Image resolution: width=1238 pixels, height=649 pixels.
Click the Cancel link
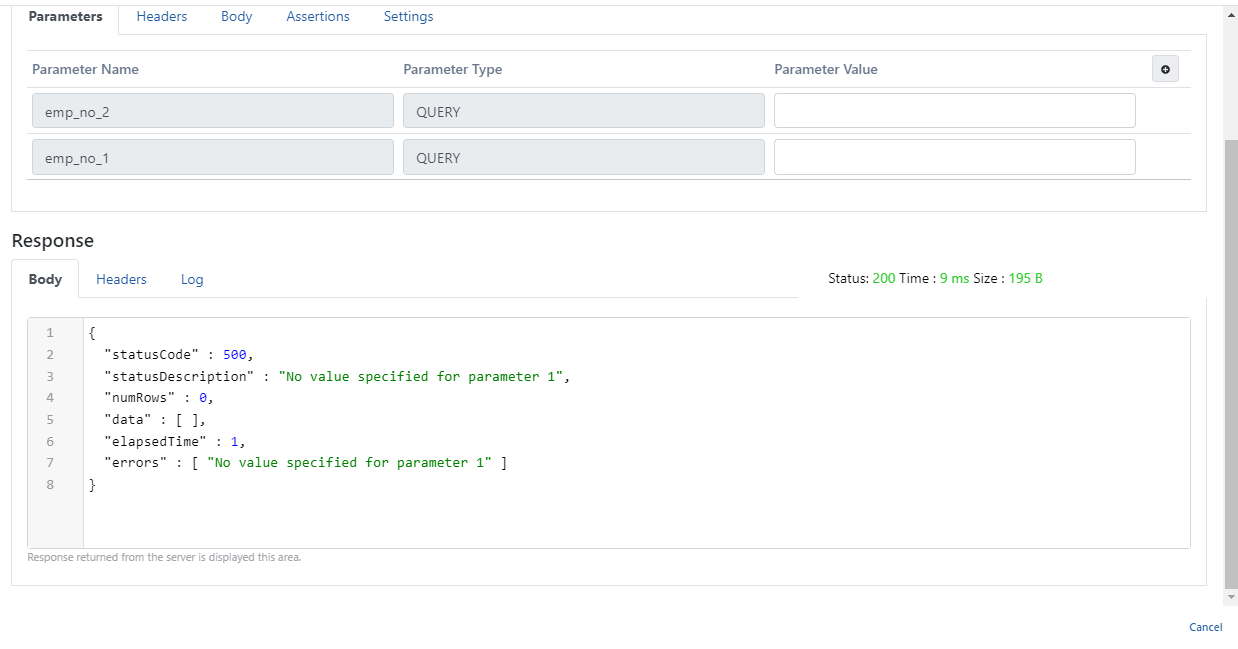click(x=1205, y=627)
